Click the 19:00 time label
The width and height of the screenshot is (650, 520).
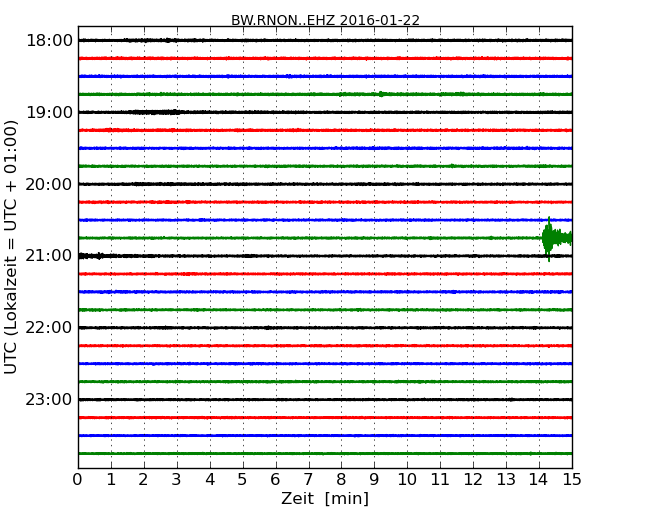pyautogui.click(x=49, y=112)
